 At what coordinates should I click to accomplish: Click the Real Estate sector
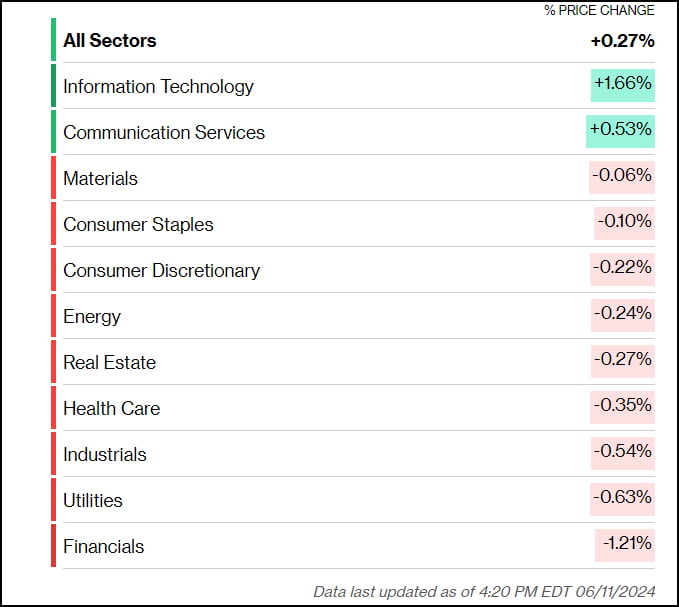tap(109, 363)
